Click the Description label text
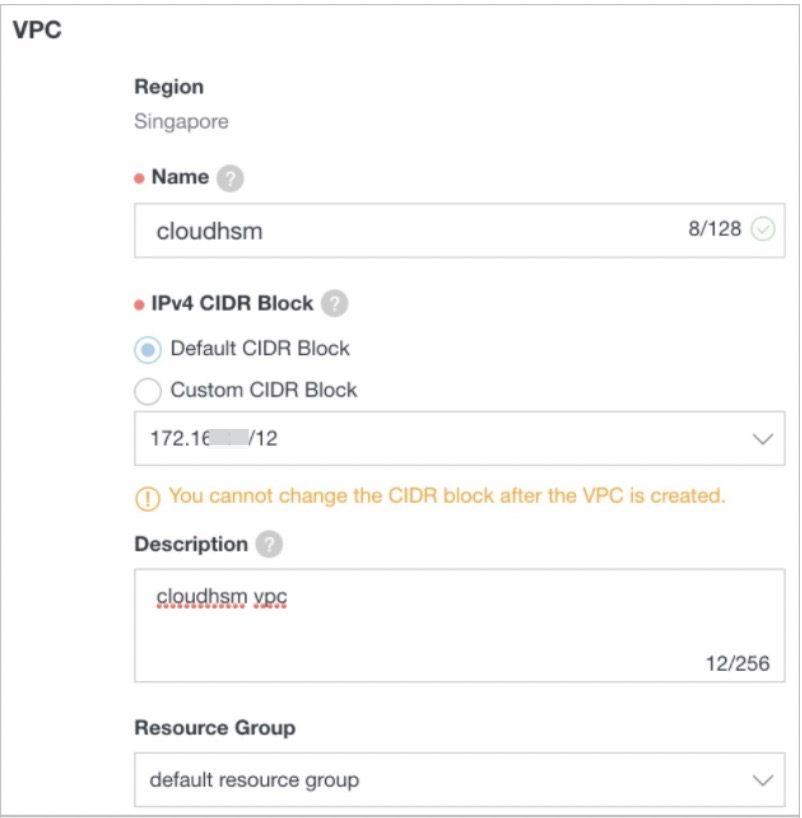Screen dimensions: 802x818 click(x=191, y=544)
